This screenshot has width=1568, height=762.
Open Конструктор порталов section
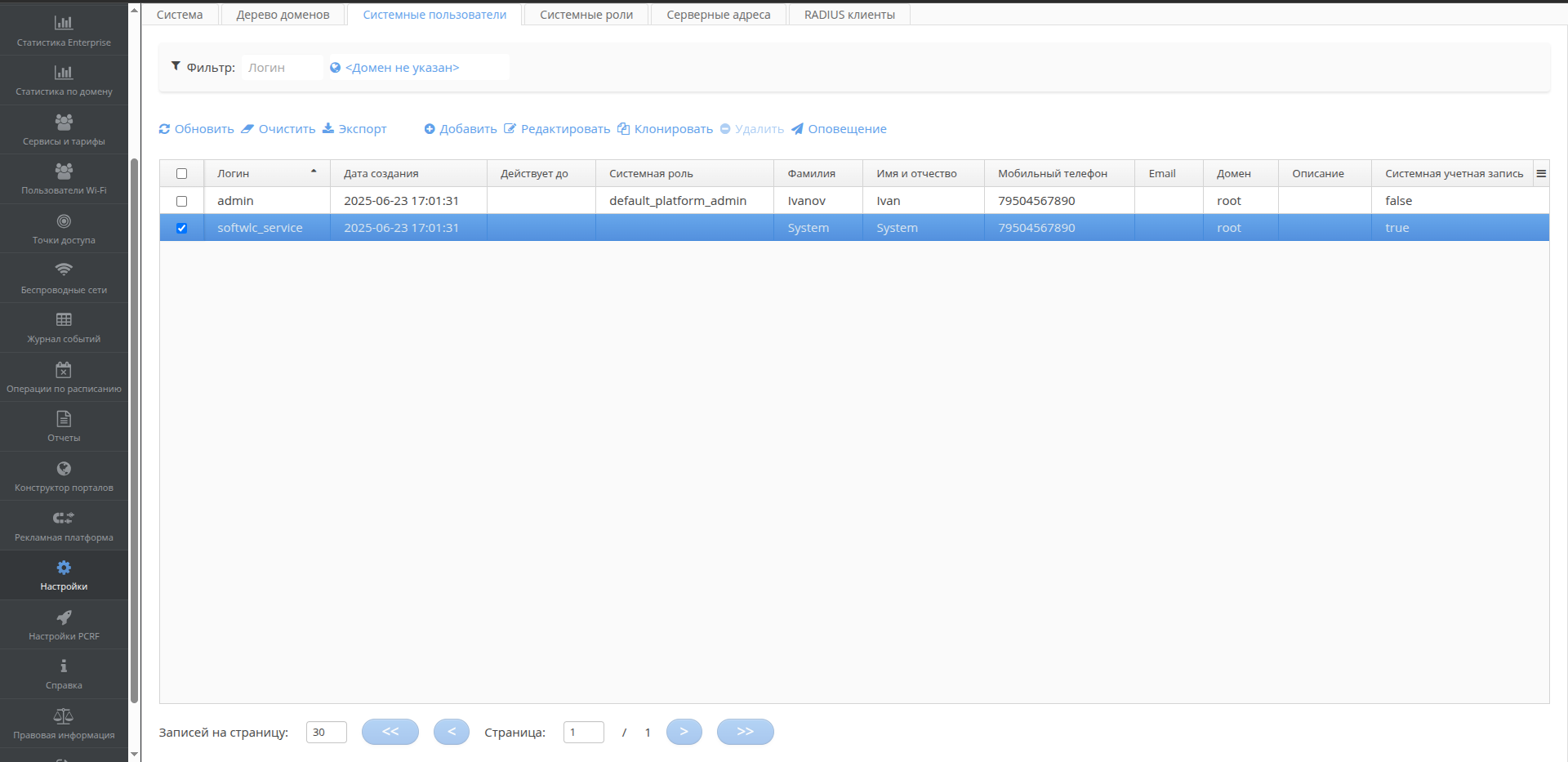[x=64, y=476]
